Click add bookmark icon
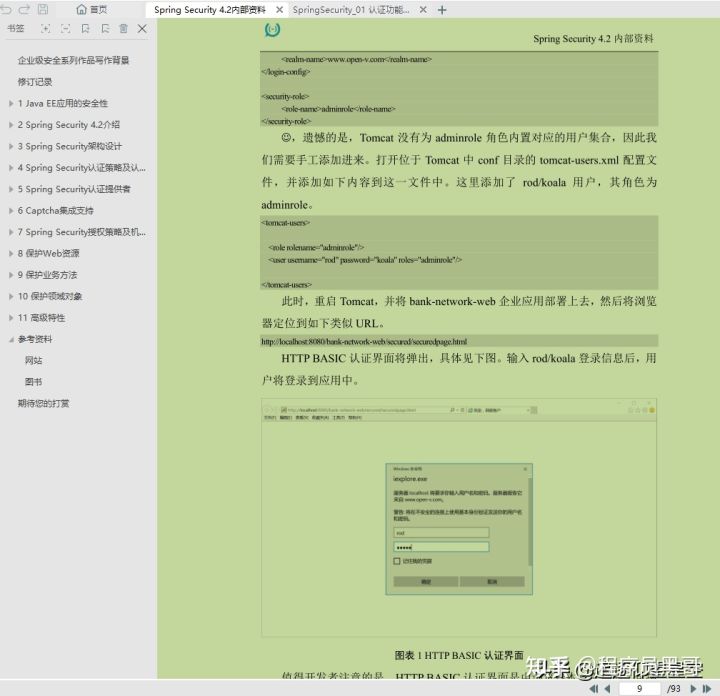Viewport: 720px width, 696px height. (85, 28)
